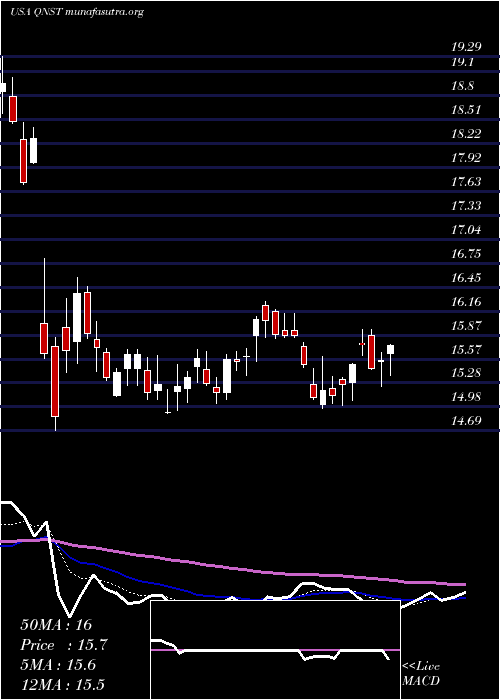500x700 pixels.
Task: Click the 19.1 price axis label
Action: [462, 62]
